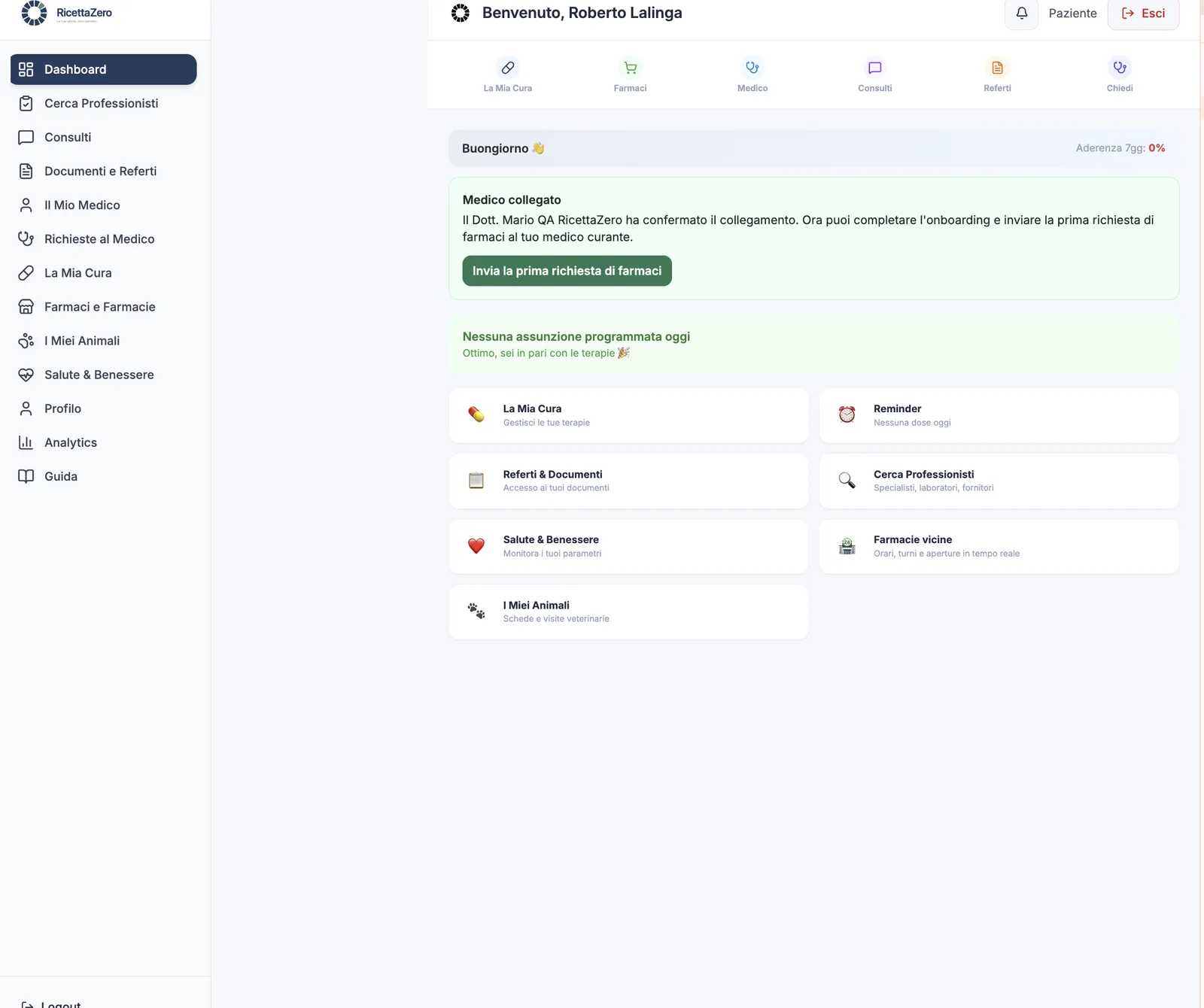1204x1008 pixels.
Task: Click the pharmacy building icon in Farmacie vicine card
Action: click(847, 545)
